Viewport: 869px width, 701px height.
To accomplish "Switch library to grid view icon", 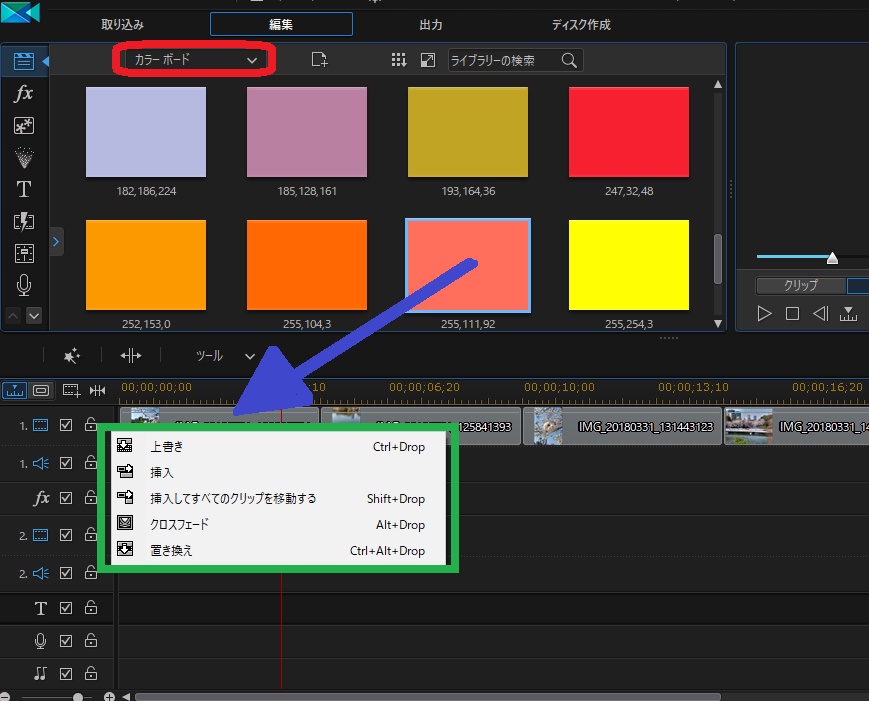I will pyautogui.click(x=399, y=60).
